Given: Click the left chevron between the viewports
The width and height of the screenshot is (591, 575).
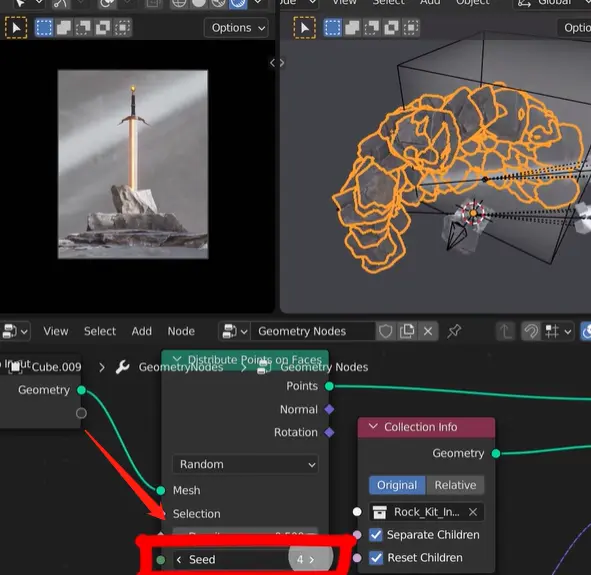Looking at the screenshot, I should click(273, 63).
